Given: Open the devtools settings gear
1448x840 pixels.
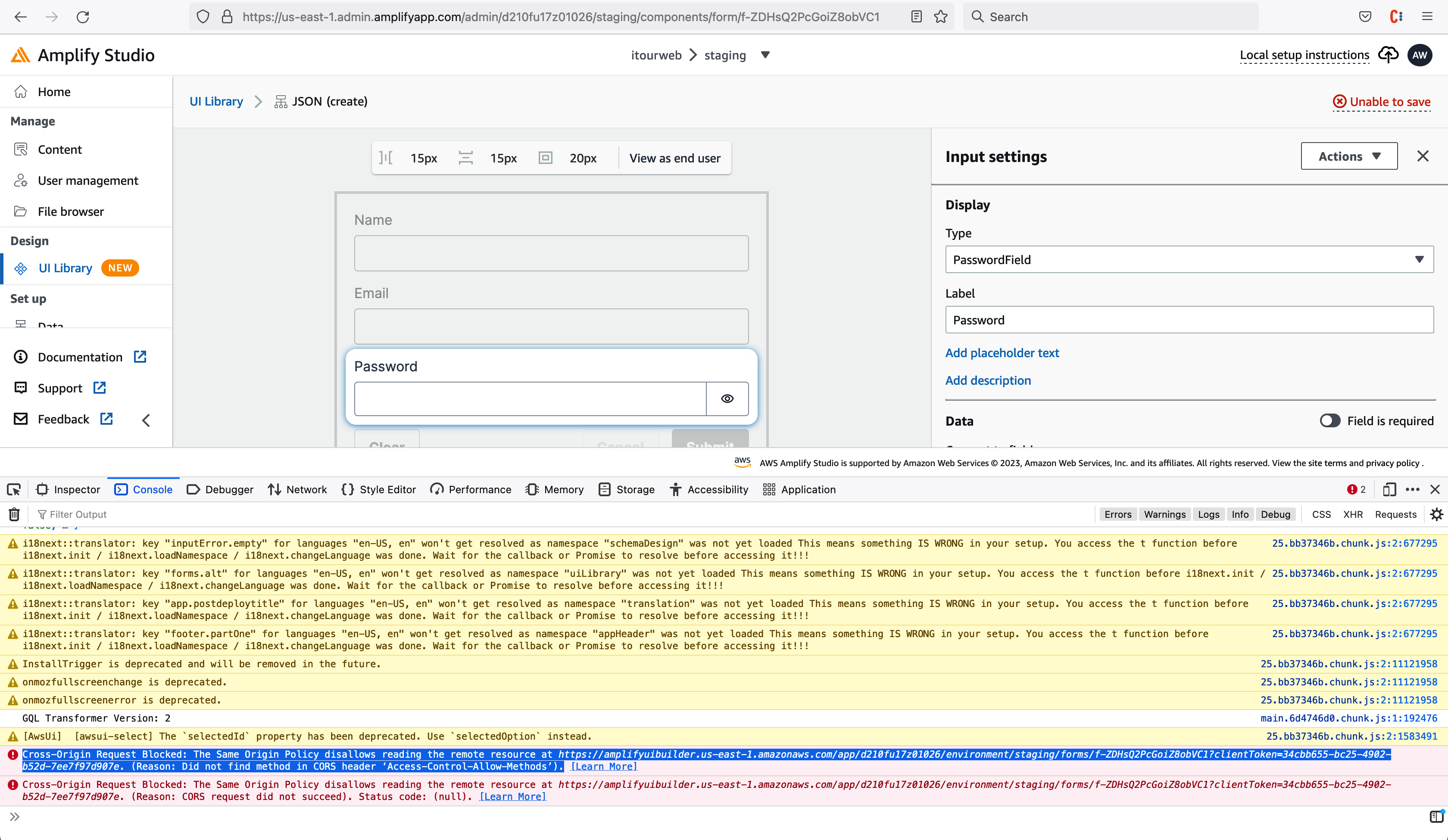Looking at the screenshot, I should pyautogui.click(x=1436, y=514).
